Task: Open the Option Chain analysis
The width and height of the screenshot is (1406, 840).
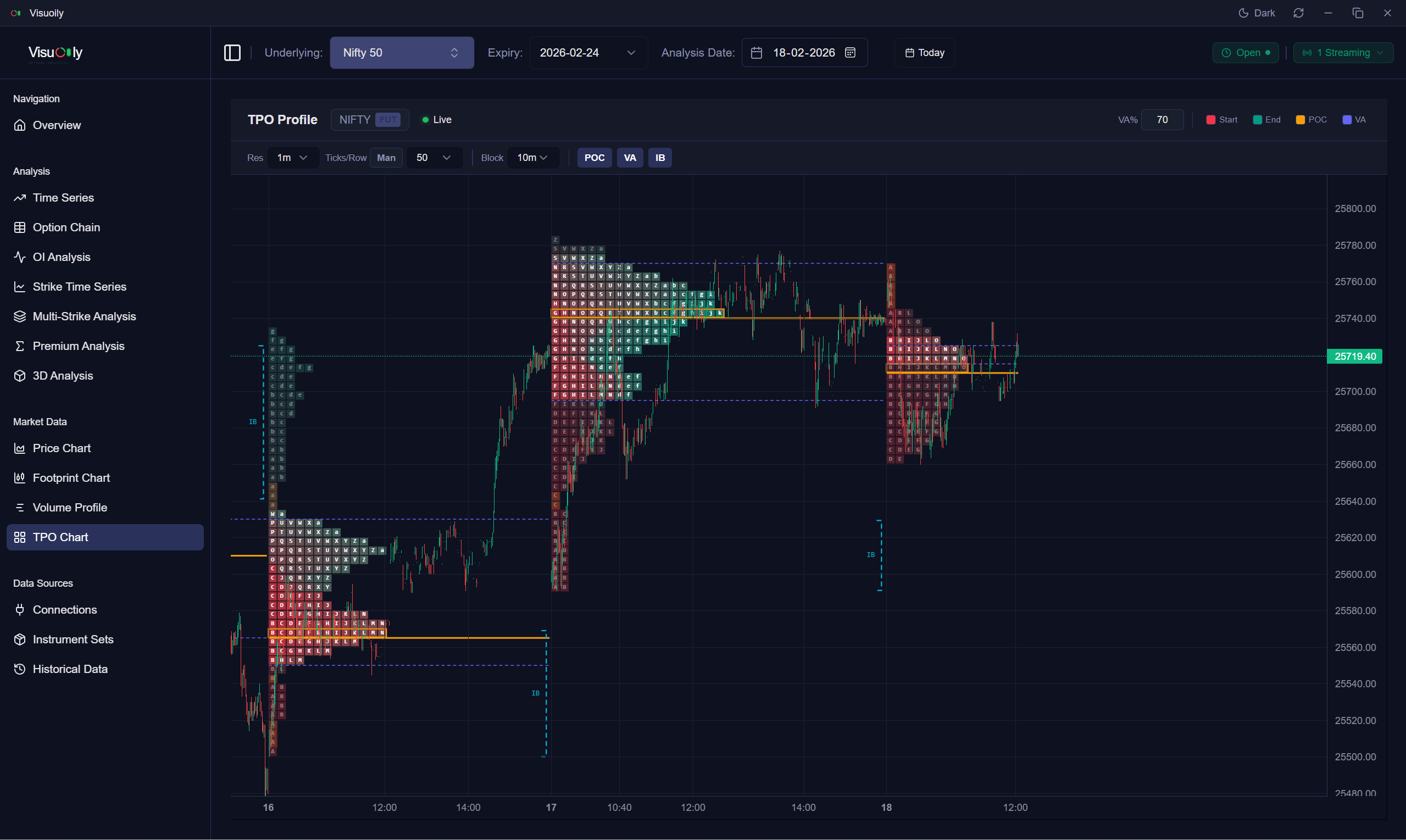Action: tap(66, 227)
